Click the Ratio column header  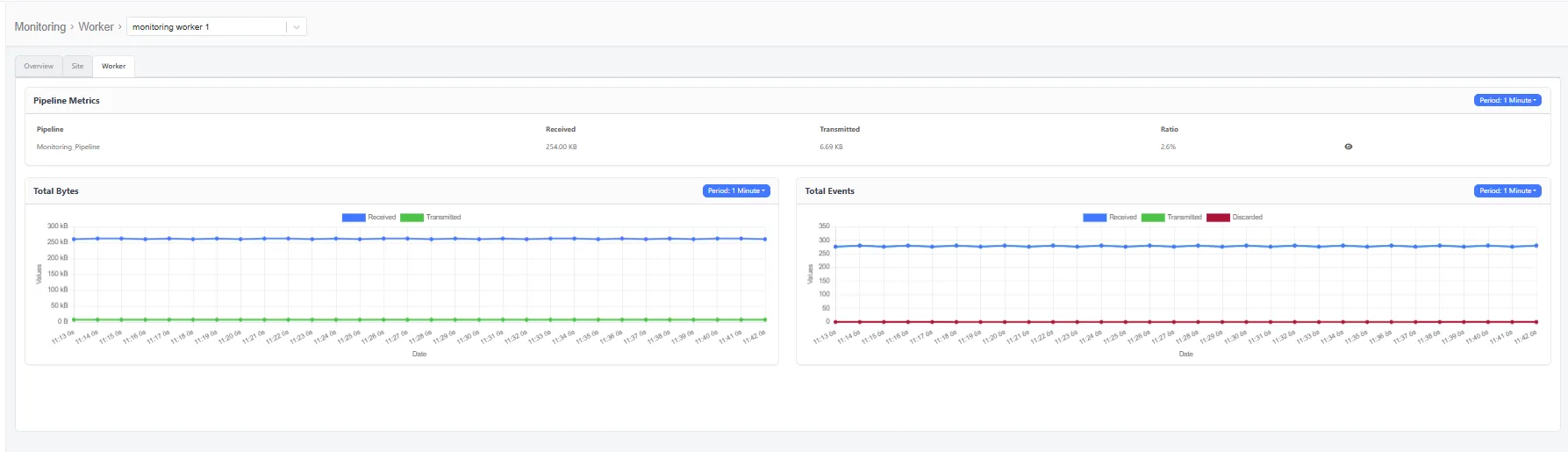[1170, 130]
